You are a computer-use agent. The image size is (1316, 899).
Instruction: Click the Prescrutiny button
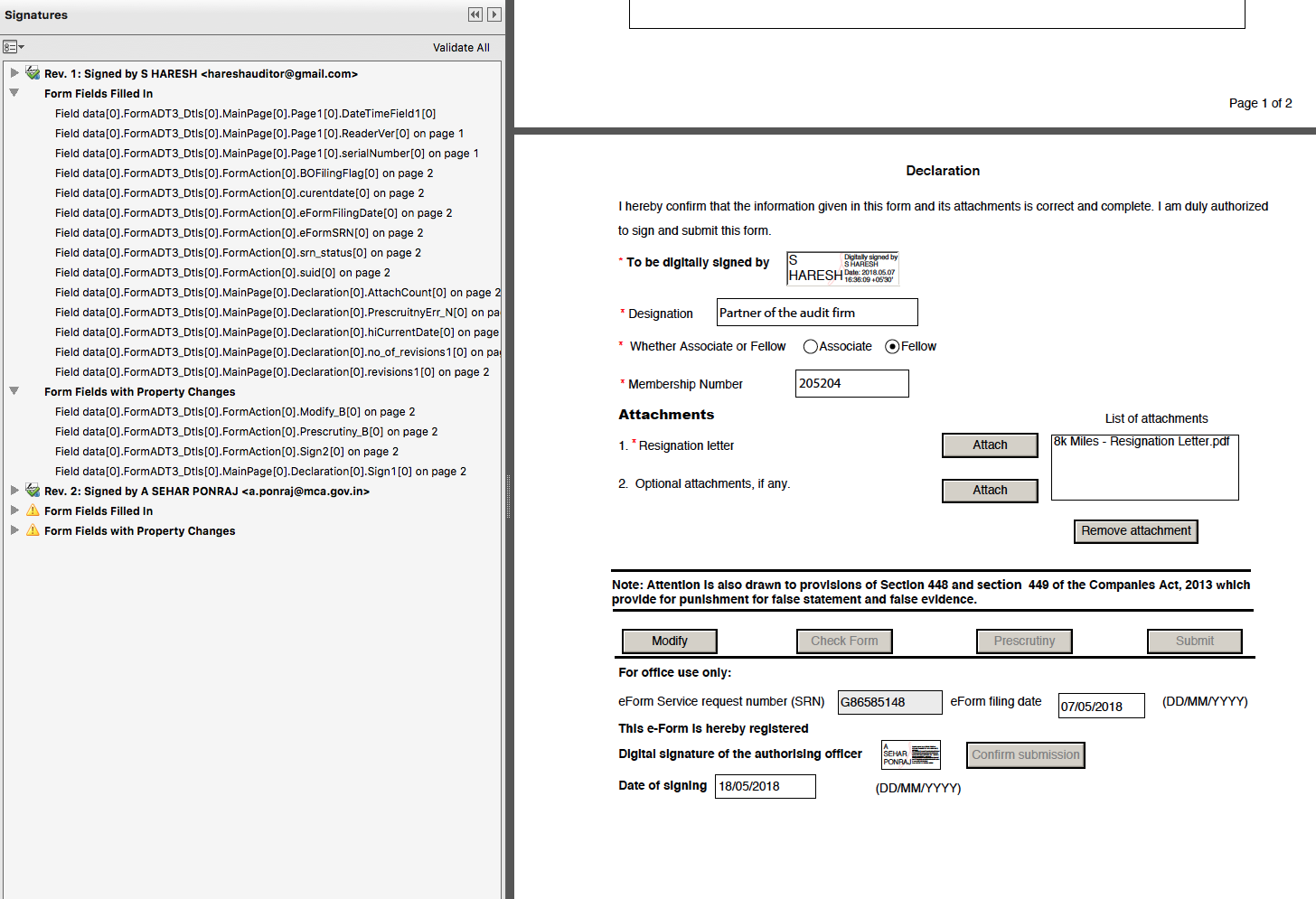pyautogui.click(x=1024, y=641)
